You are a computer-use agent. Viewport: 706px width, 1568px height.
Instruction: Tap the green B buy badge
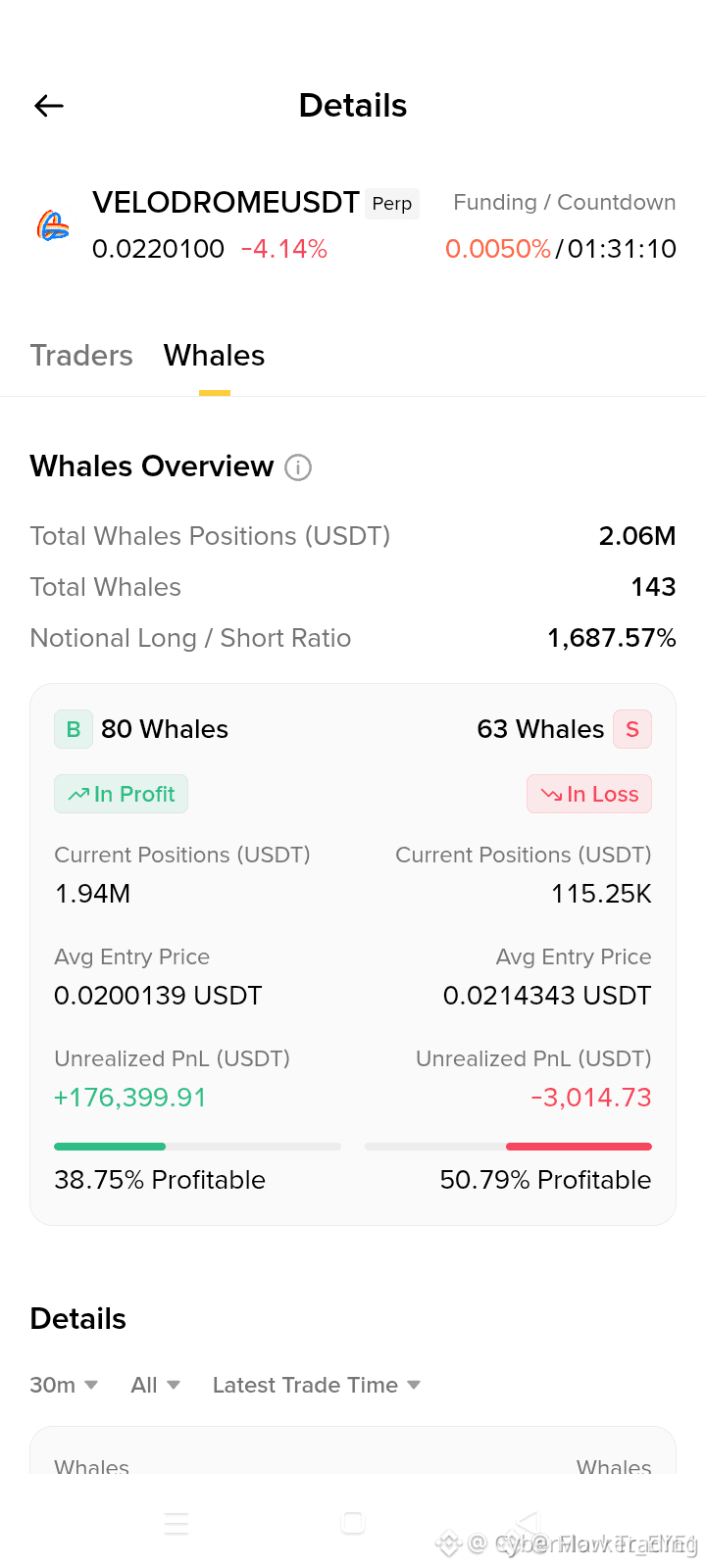(x=74, y=729)
